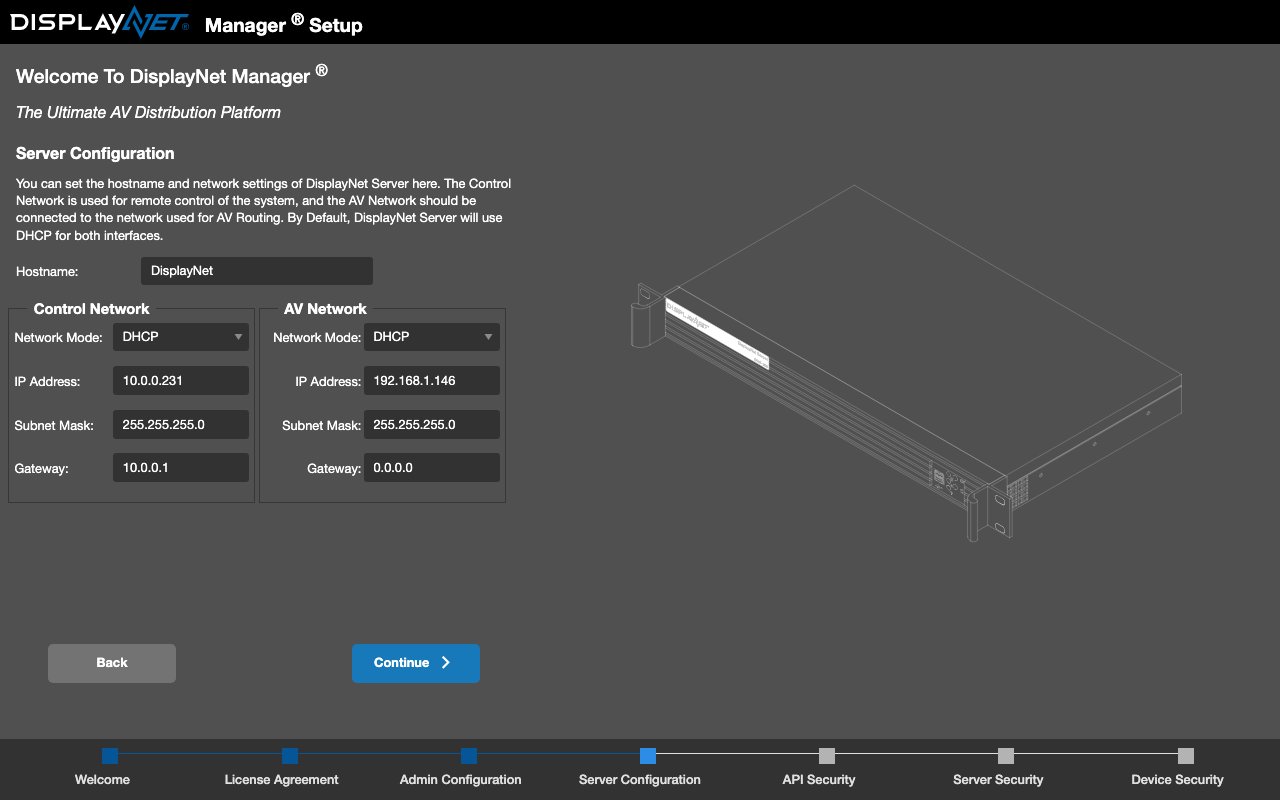Click the Control Network IP Address field
The height and width of the screenshot is (800, 1280).
tap(181, 381)
